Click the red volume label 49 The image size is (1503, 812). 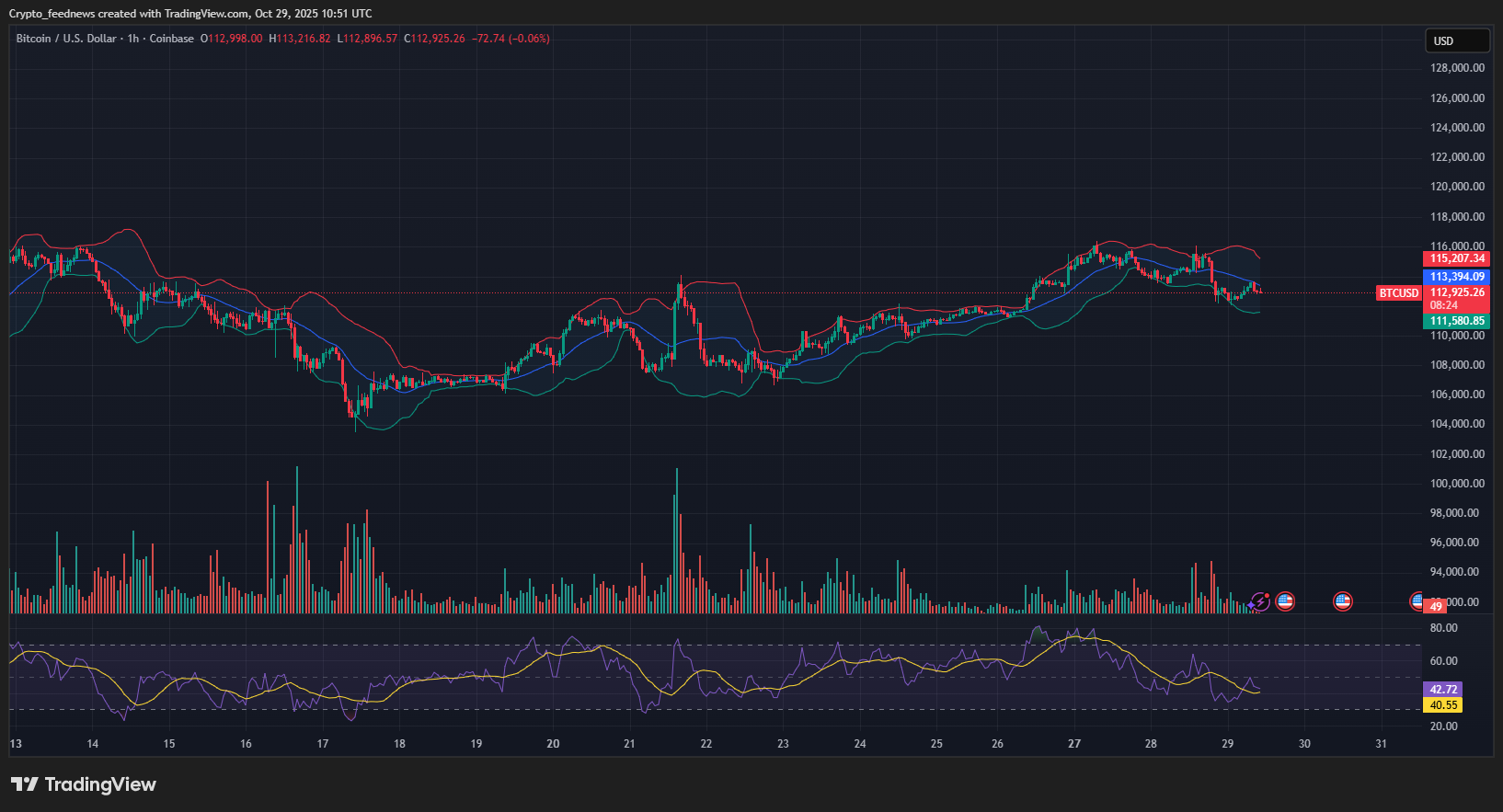[1436, 607]
